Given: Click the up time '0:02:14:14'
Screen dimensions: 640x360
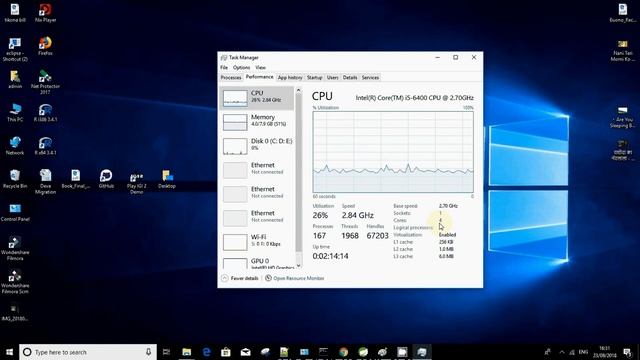Looking at the screenshot, I should point(330,256).
